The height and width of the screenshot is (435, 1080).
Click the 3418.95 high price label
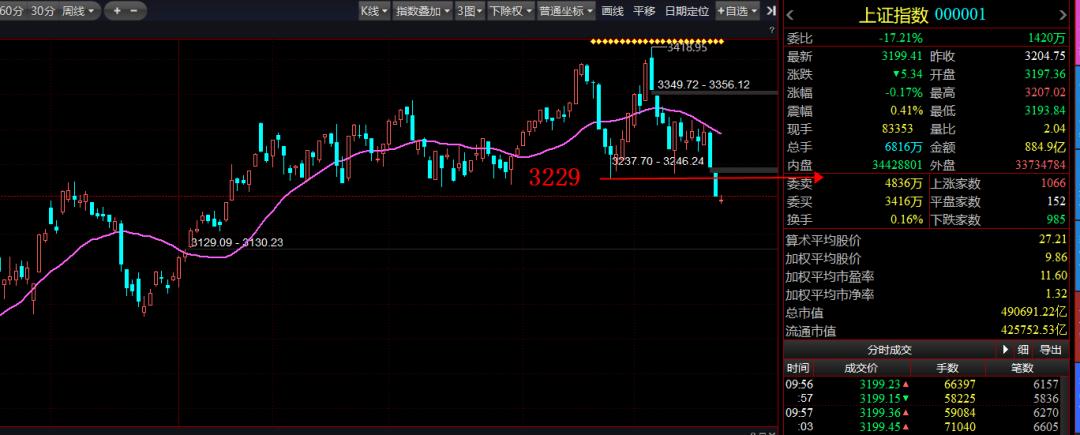coord(687,47)
